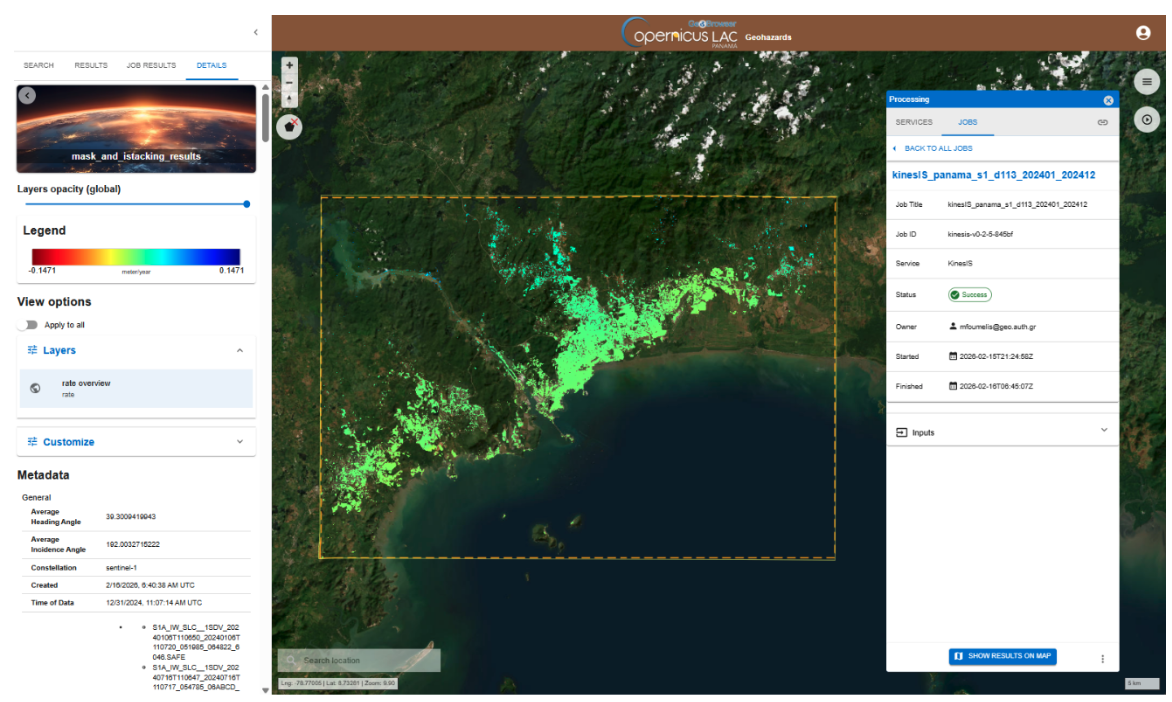Expand the Customize section
1172x702 pixels.
(x=239, y=442)
